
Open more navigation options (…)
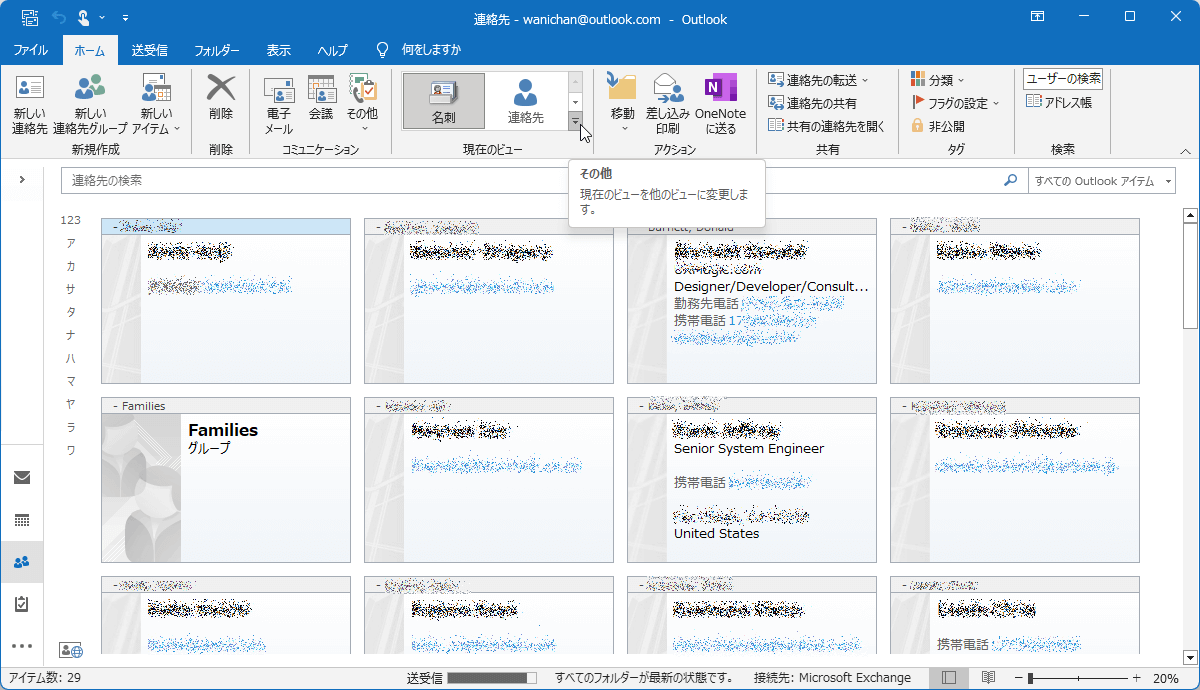tap(22, 646)
